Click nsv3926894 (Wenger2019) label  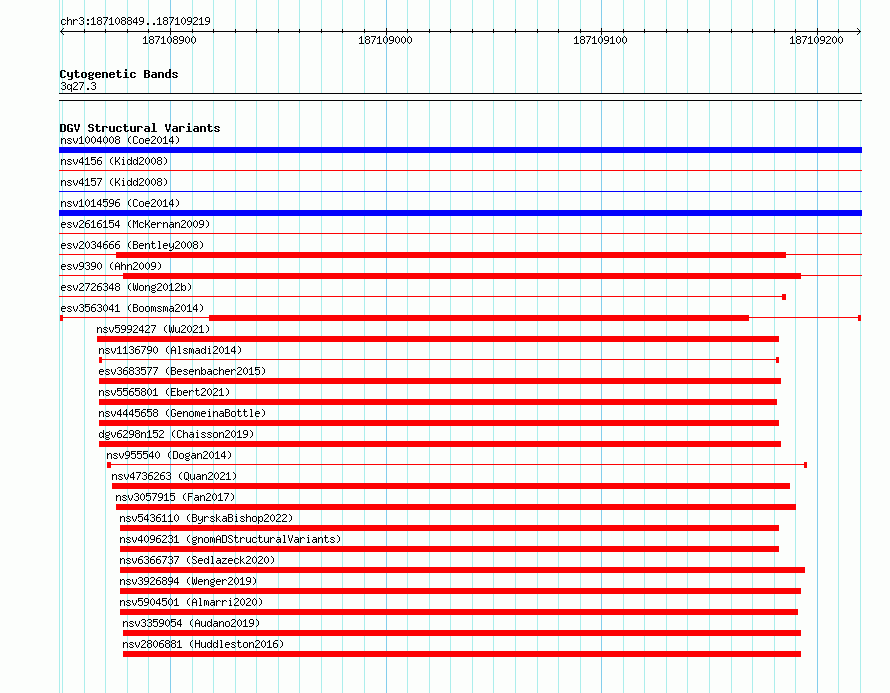(188, 581)
